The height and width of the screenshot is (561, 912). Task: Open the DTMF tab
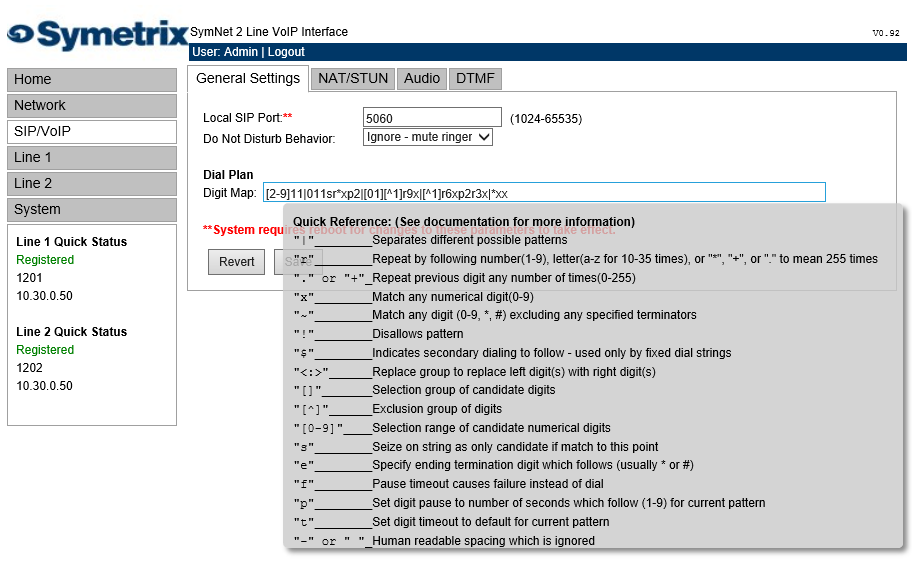click(x=475, y=78)
